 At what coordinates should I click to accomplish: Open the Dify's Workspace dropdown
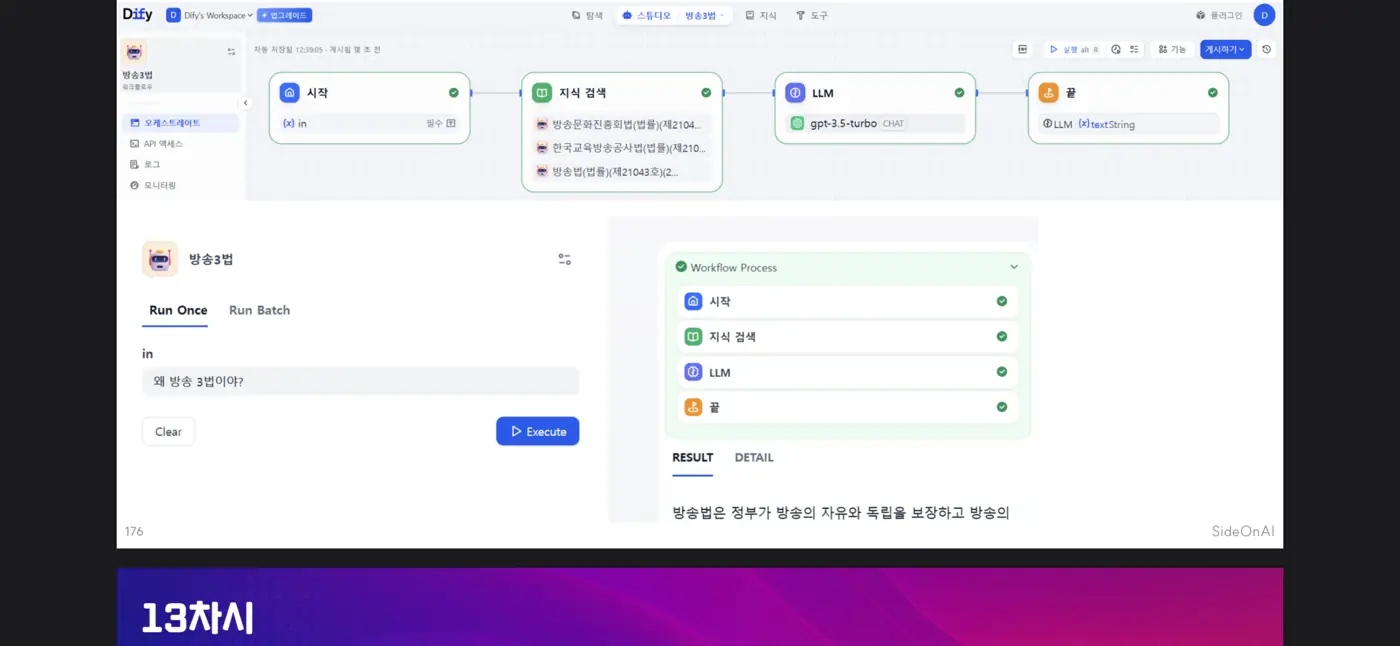[210, 15]
